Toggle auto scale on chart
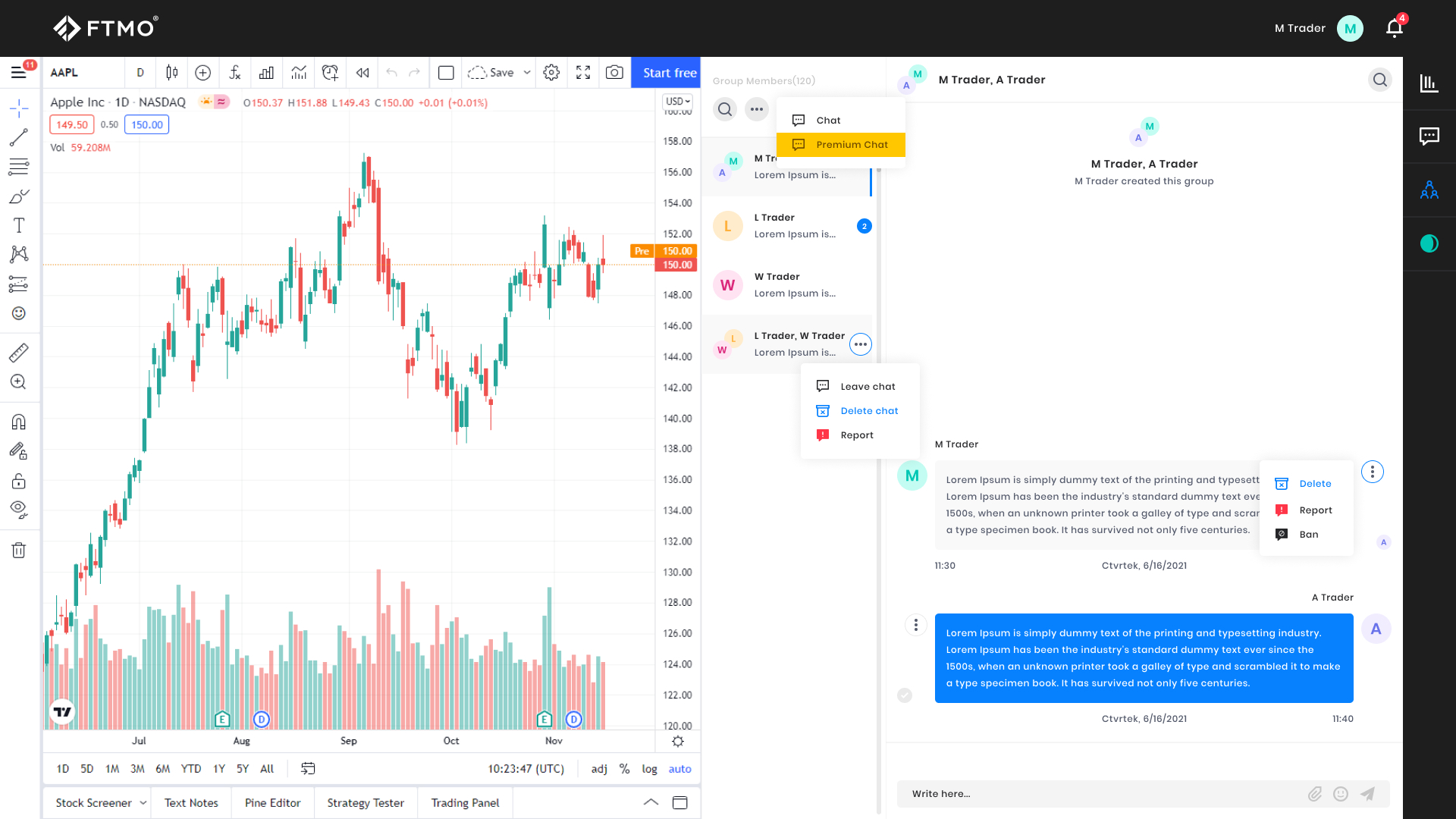 pyautogui.click(x=679, y=769)
